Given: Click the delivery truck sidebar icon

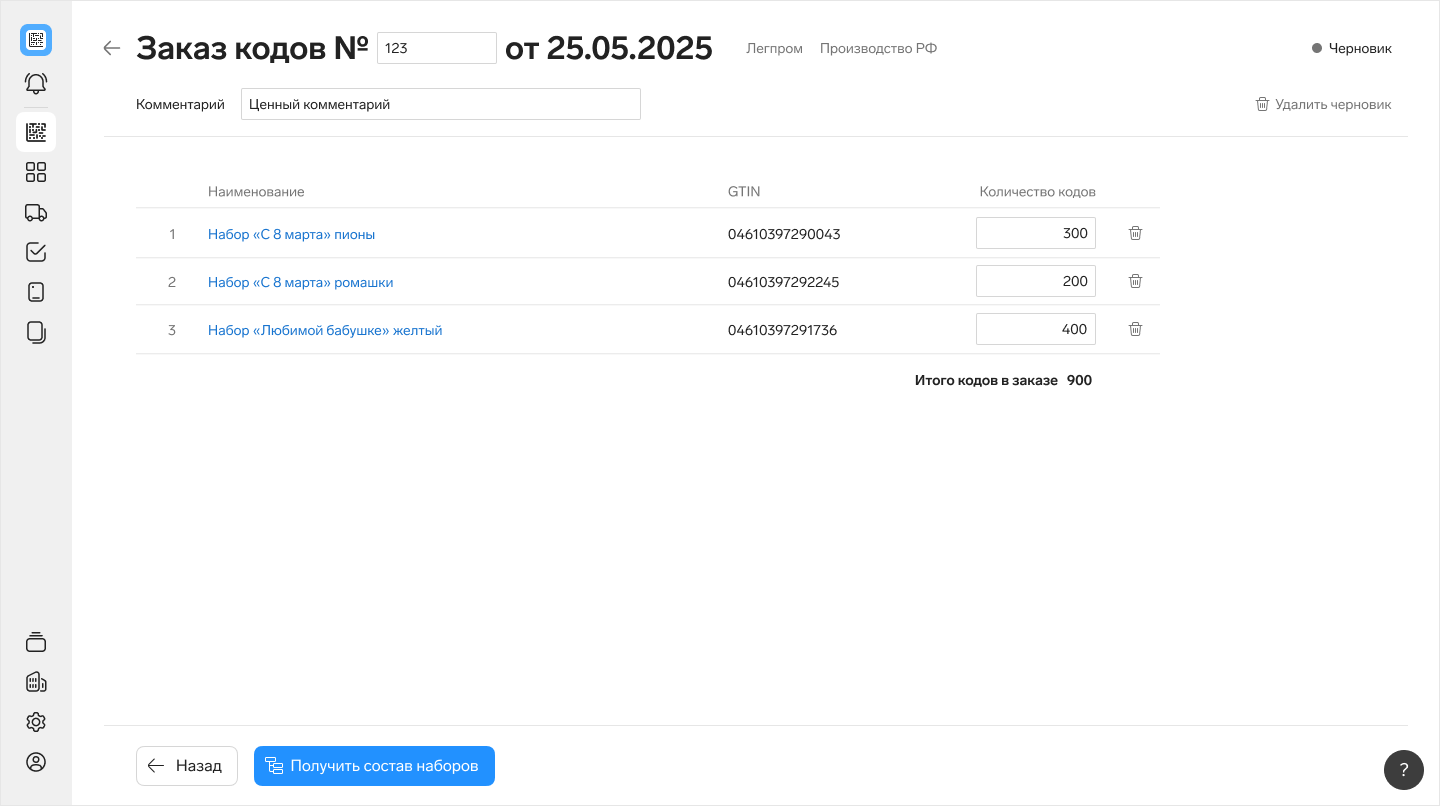Looking at the screenshot, I should pyautogui.click(x=36, y=212).
